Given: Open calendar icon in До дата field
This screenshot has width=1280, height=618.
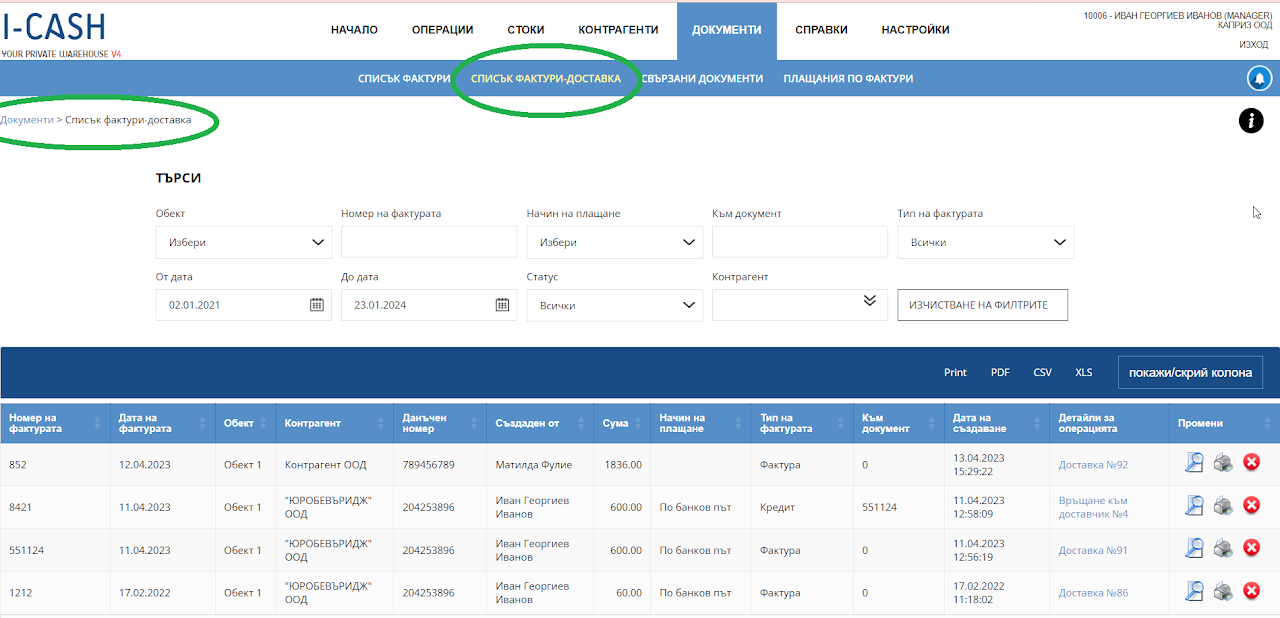Looking at the screenshot, I should click(503, 305).
